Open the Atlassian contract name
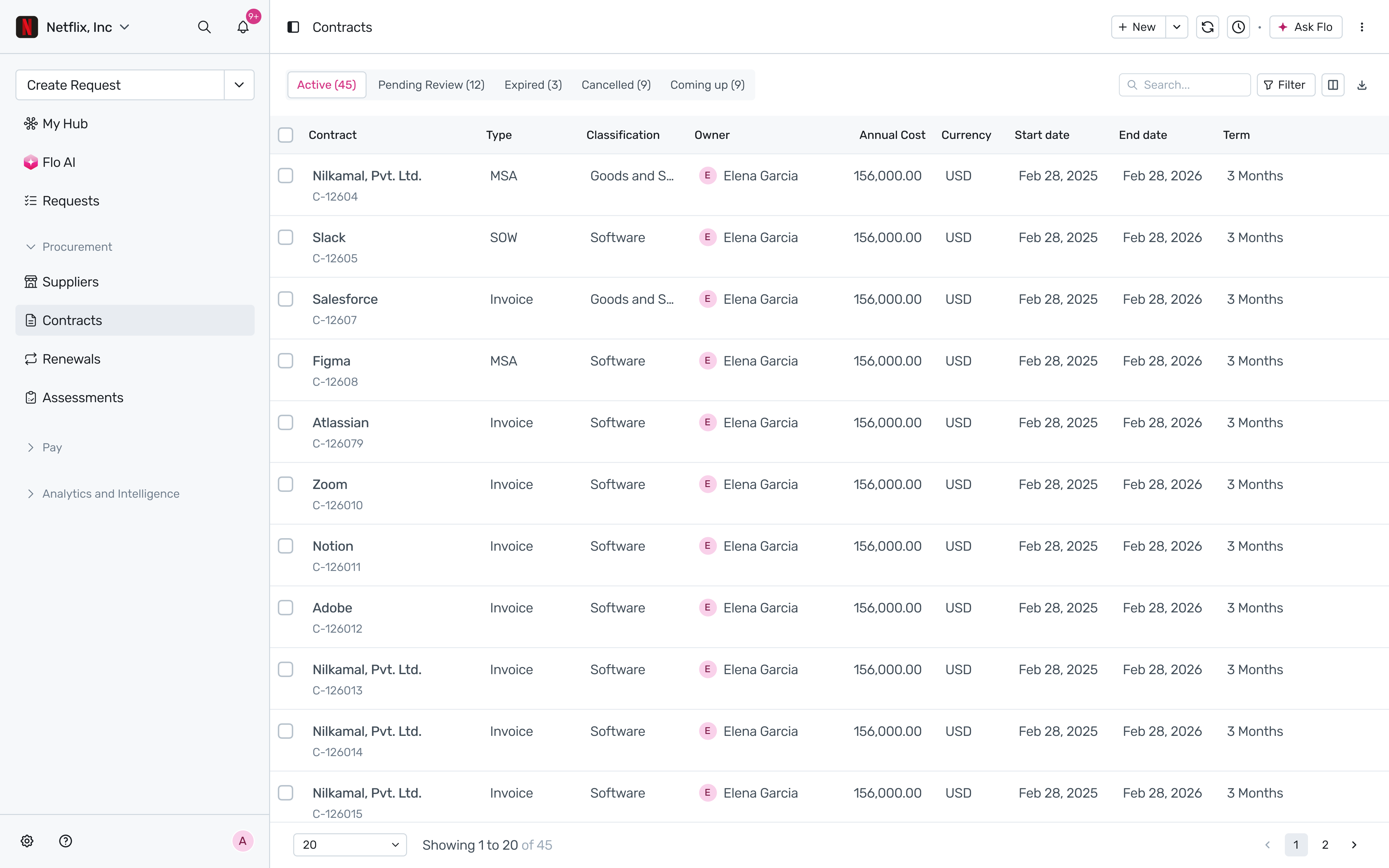1389x868 pixels. point(340,422)
